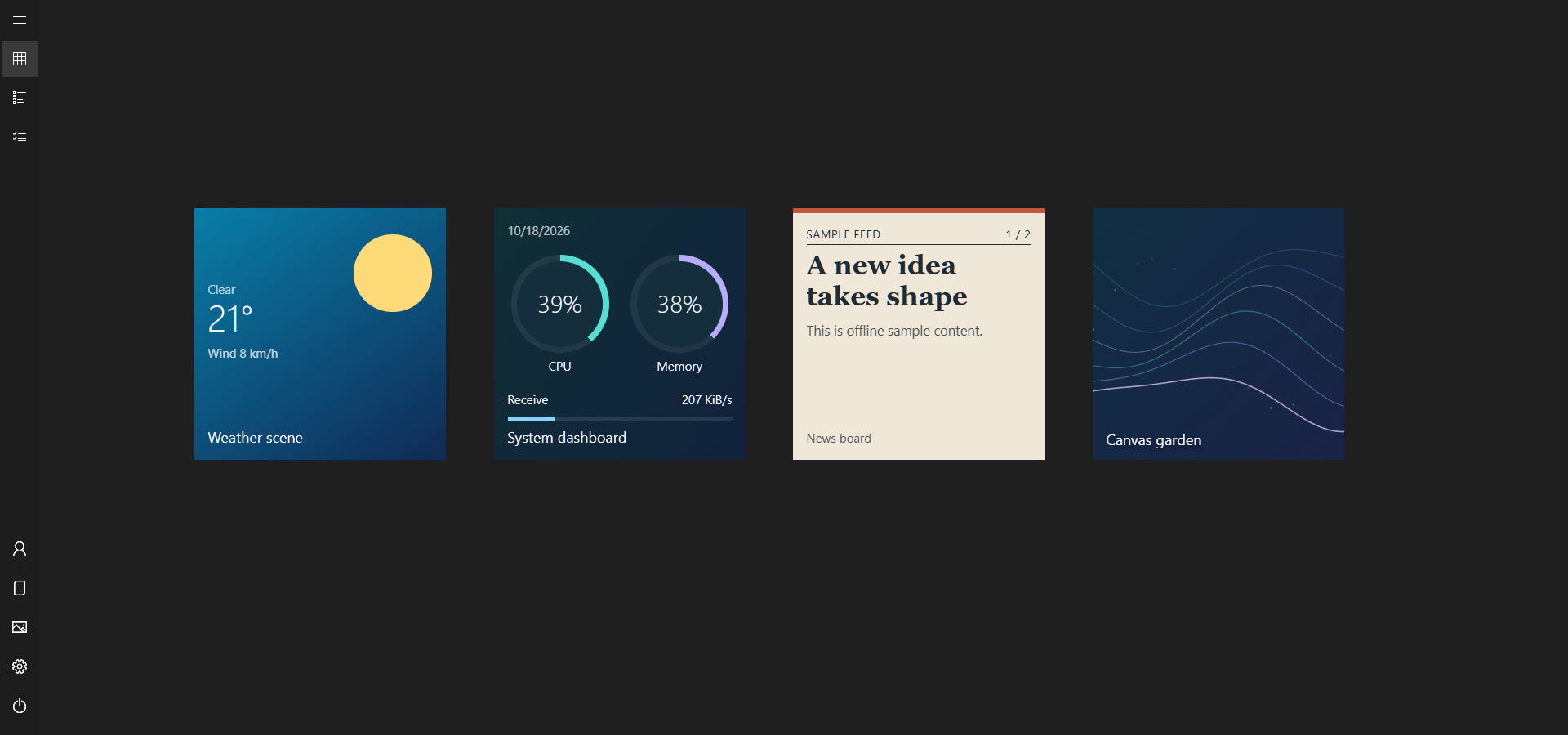Click the 39% CPU gauge
This screenshot has width=1568, height=735.
[x=560, y=304]
